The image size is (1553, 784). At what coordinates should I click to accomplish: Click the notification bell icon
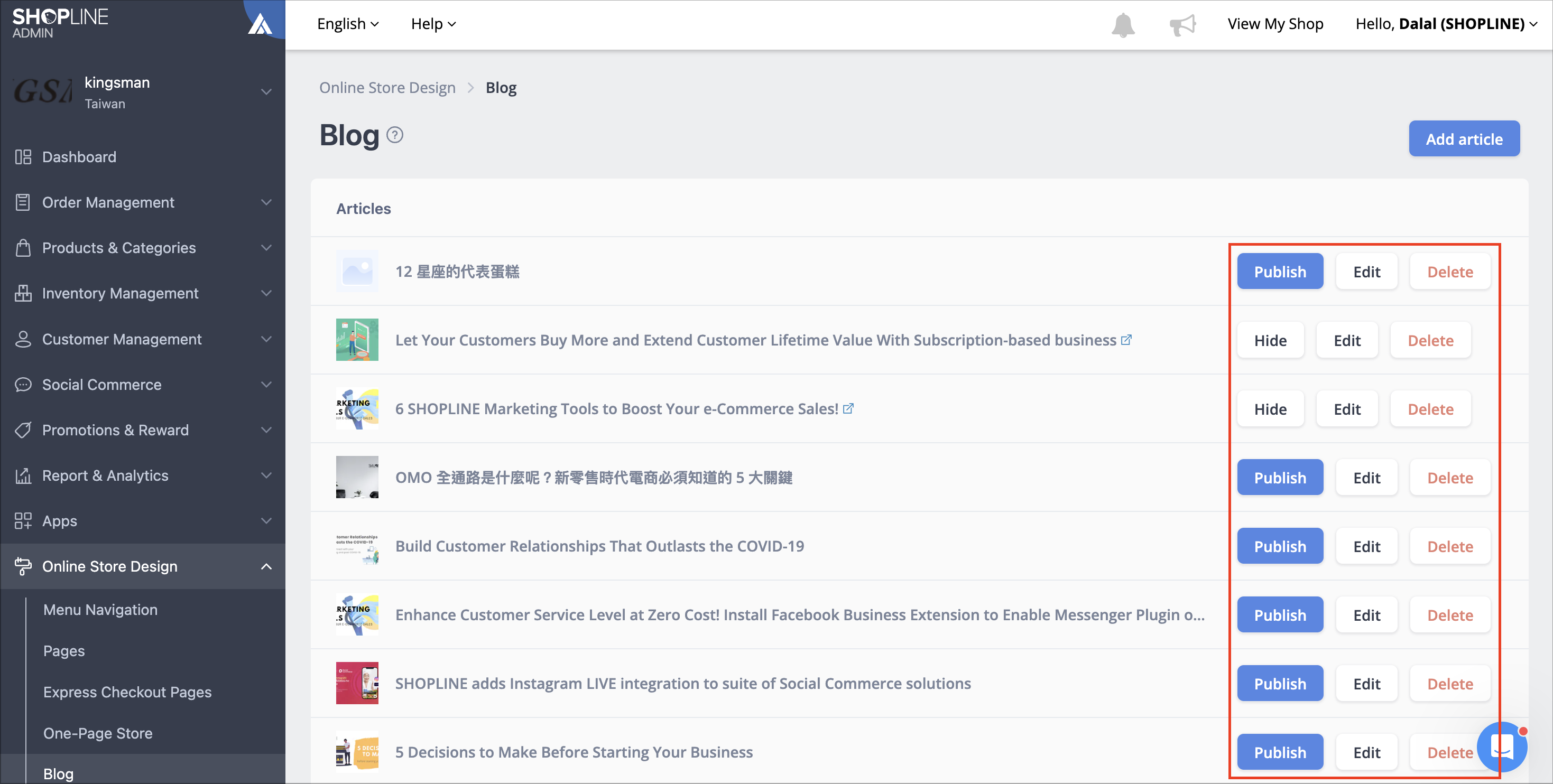tap(1123, 25)
